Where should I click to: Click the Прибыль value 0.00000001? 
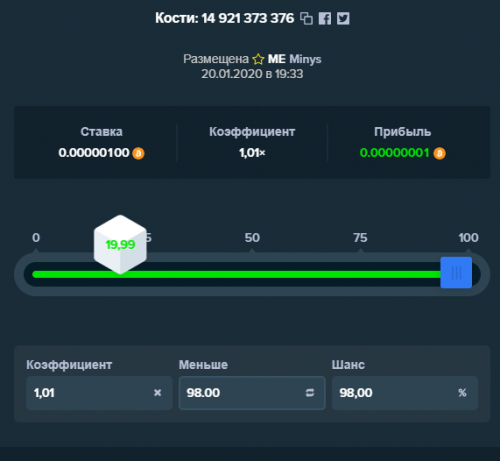coord(395,153)
